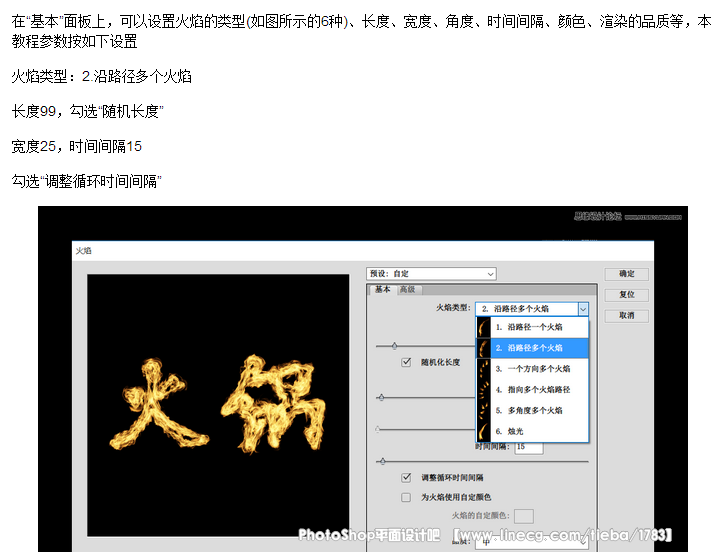Select 1. 沿路径一个火焰 option

(x=533, y=327)
